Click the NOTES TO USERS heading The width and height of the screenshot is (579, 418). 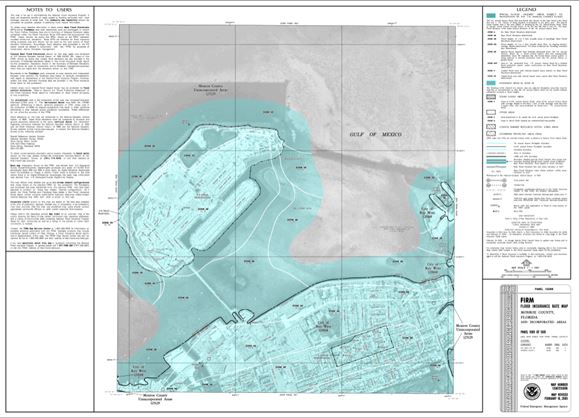pos(49,10)
